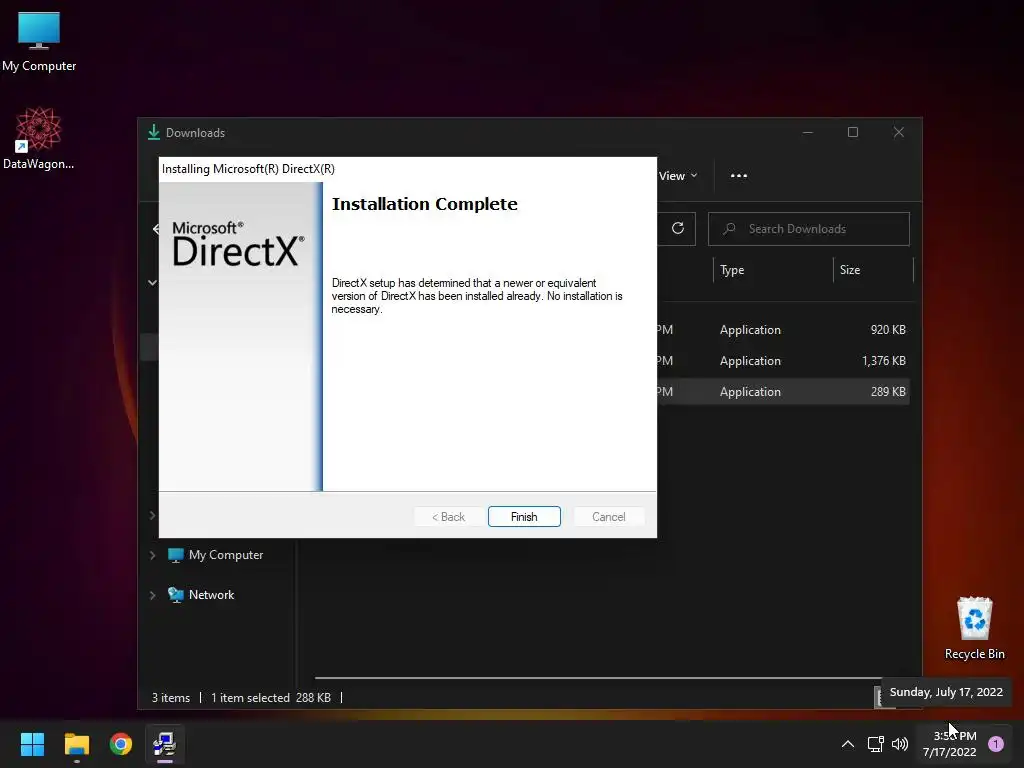Open the notification badge in the taskbar
Viewport: 1024px width, 768px height.
[996, 744]
